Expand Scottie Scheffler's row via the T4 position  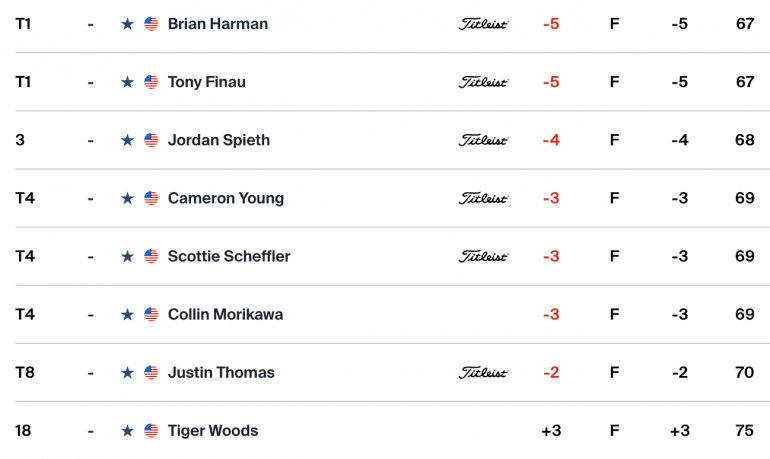pos(25,256)
